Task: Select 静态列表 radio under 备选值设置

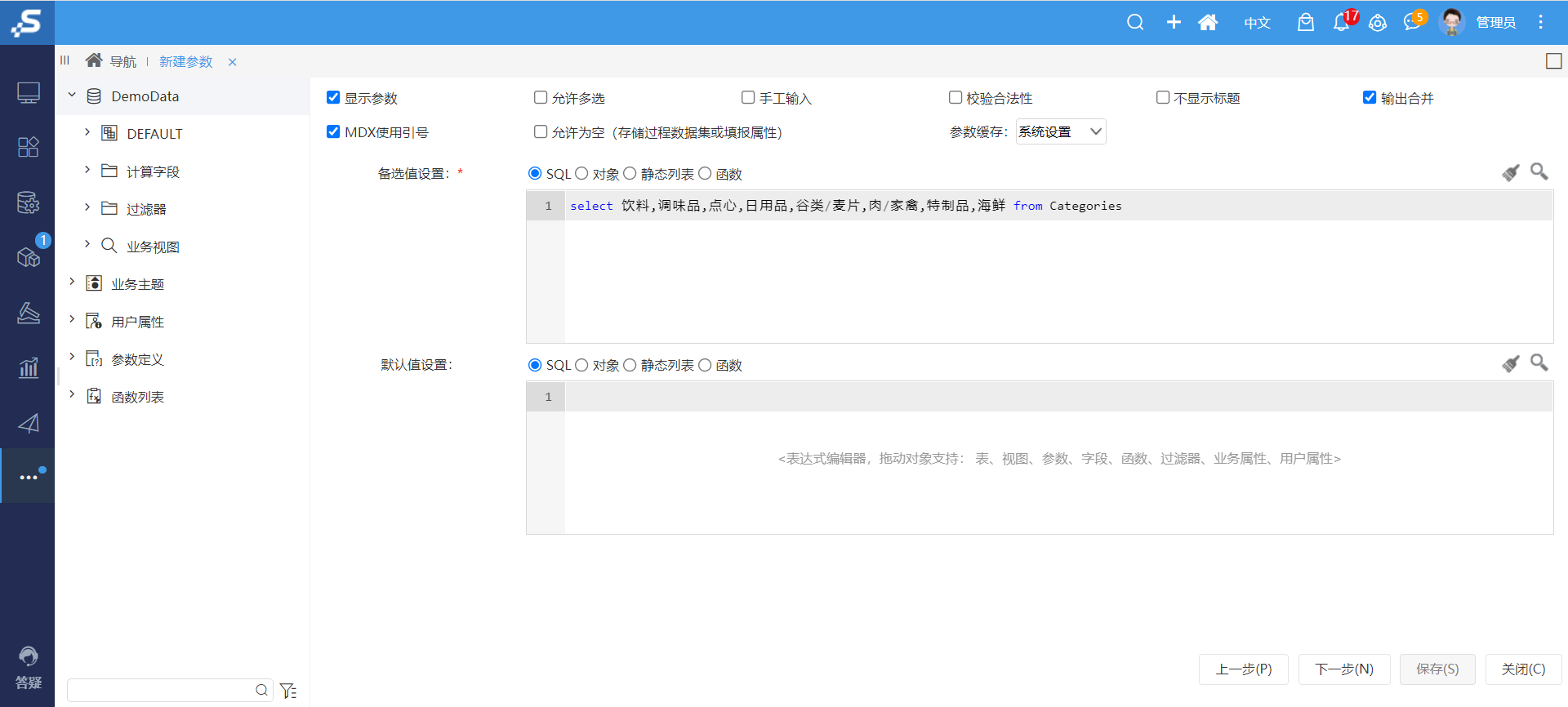Action: coord(630,173)
